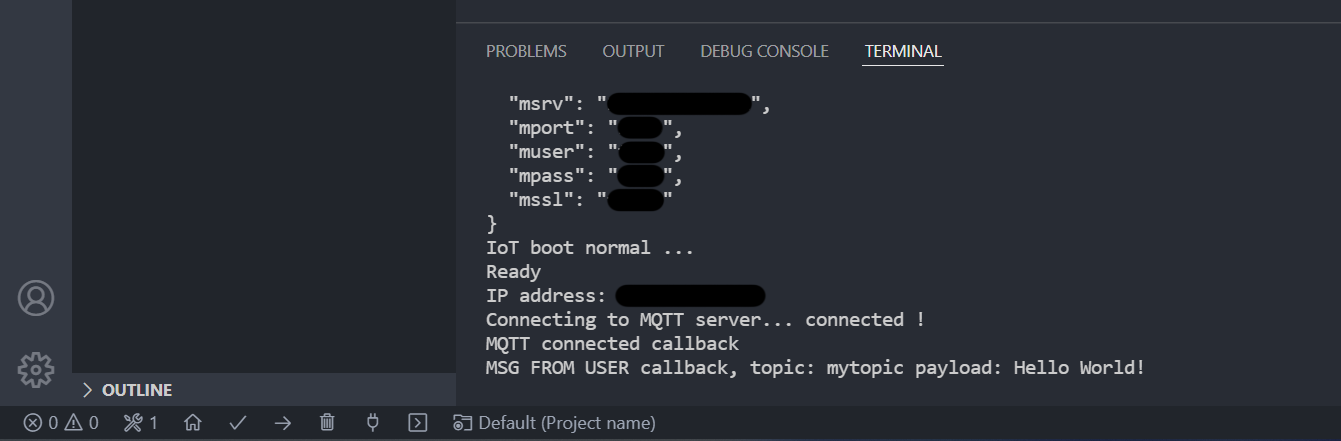Open the PlatformIO Serial Monitor plug

[372, 423]
